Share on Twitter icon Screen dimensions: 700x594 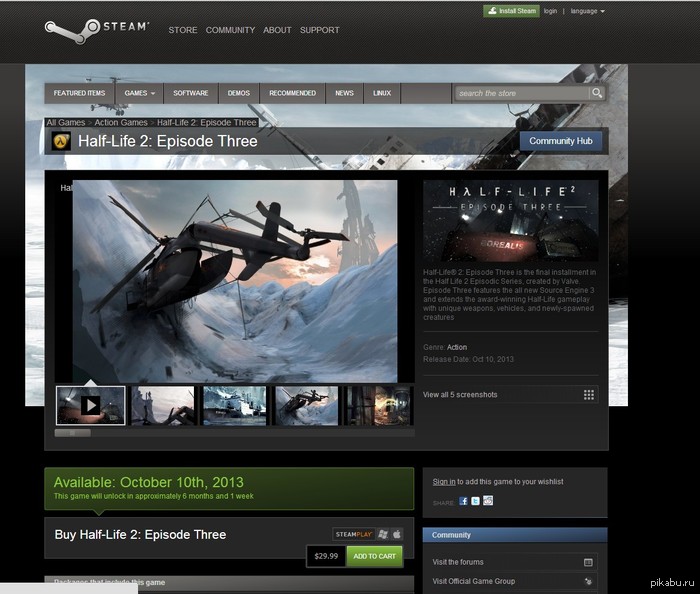pos(475,501)
